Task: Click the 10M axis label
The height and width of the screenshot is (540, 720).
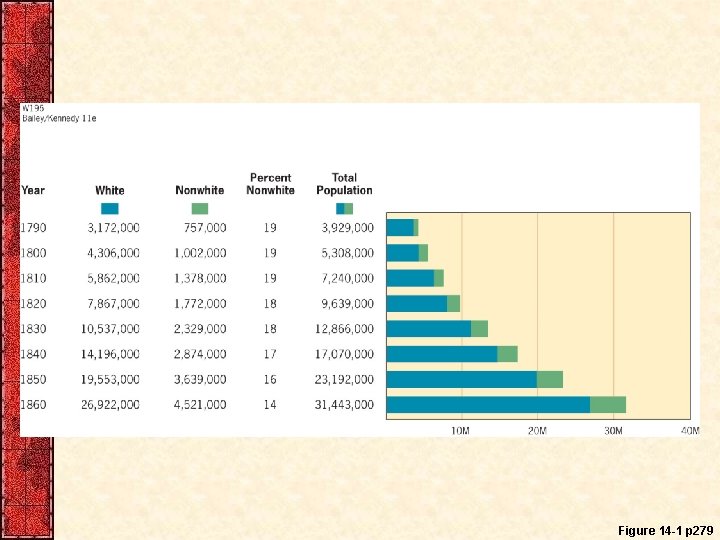Action: pos(461,431)
